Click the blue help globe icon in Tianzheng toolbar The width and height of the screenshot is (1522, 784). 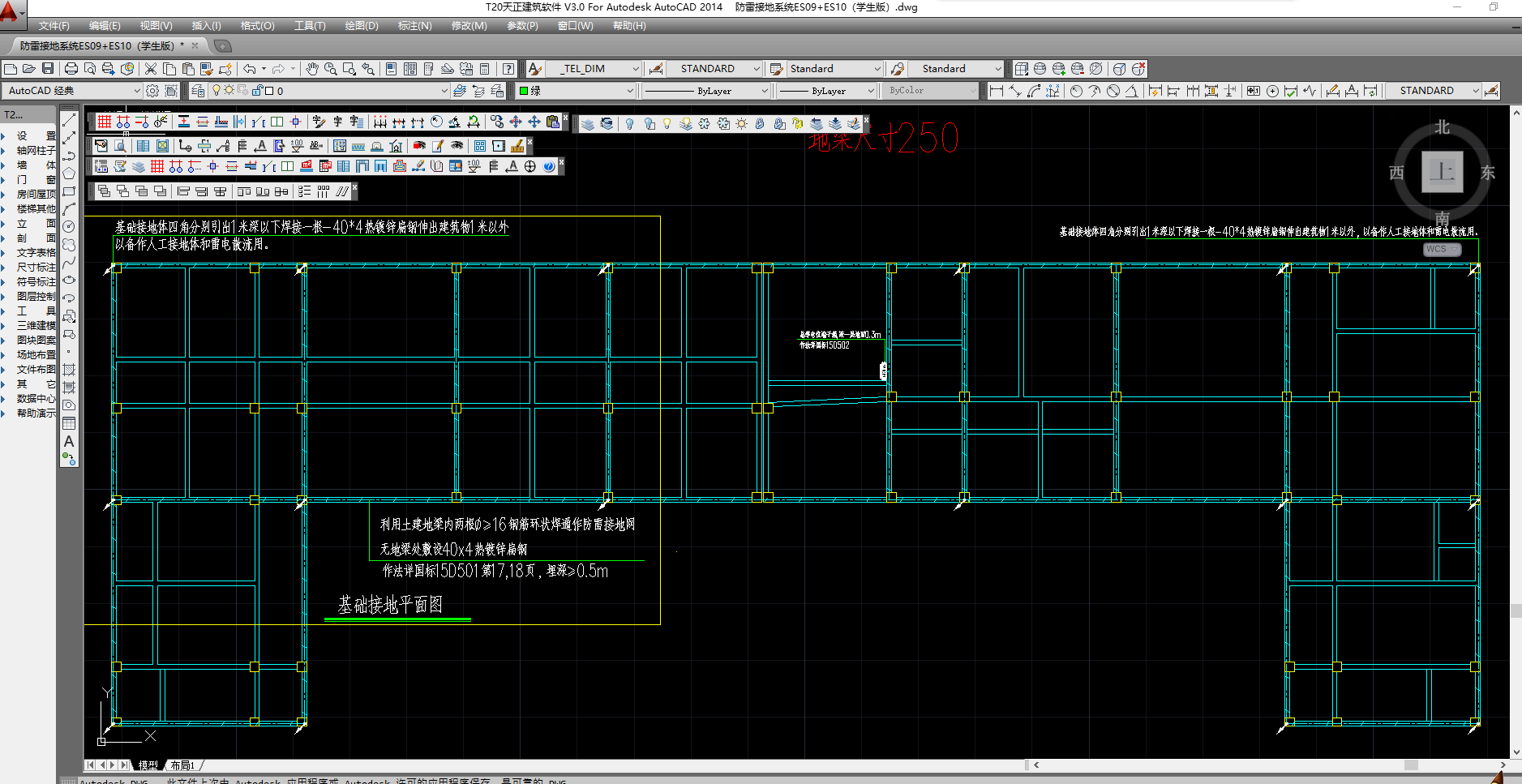[549, 166]
